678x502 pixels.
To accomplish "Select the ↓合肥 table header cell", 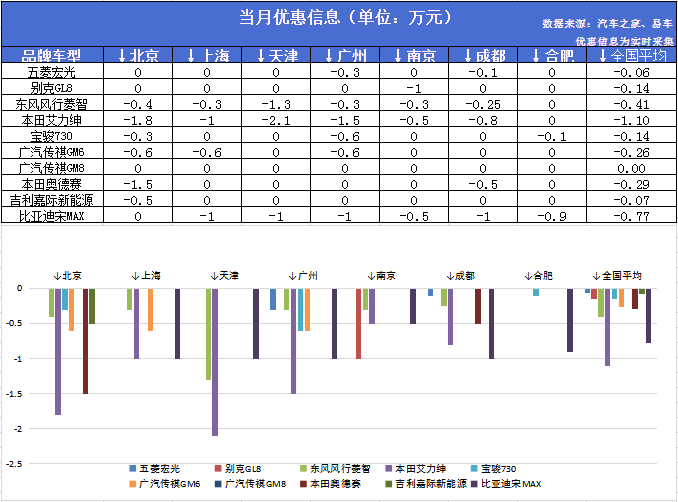I will coord(552,55).
